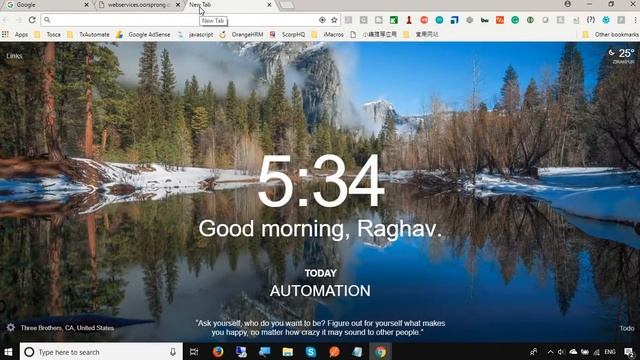Open the blue square-corner extension icon

[454, 20]
